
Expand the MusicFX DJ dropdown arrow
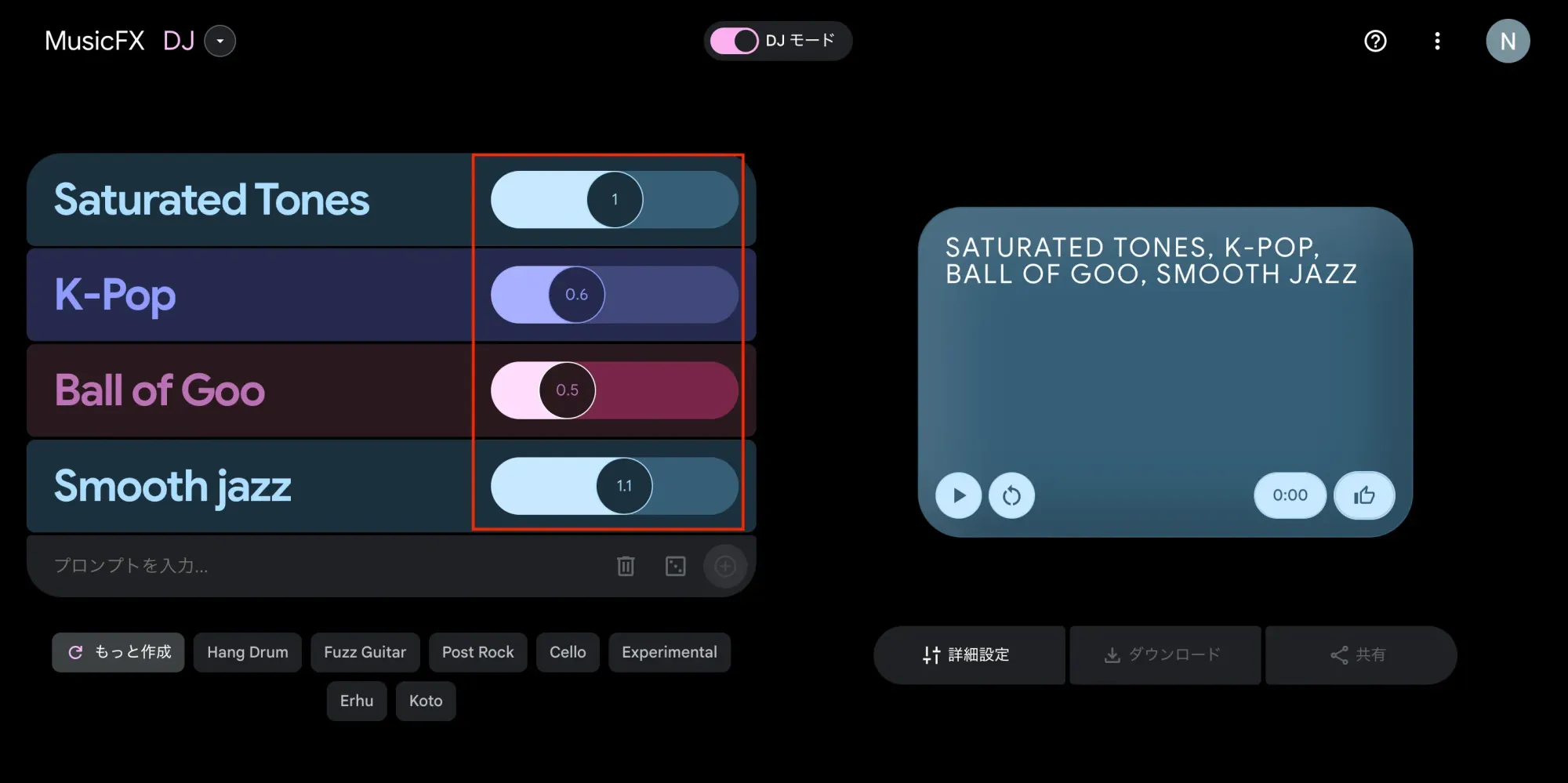[x=220, y=41]
